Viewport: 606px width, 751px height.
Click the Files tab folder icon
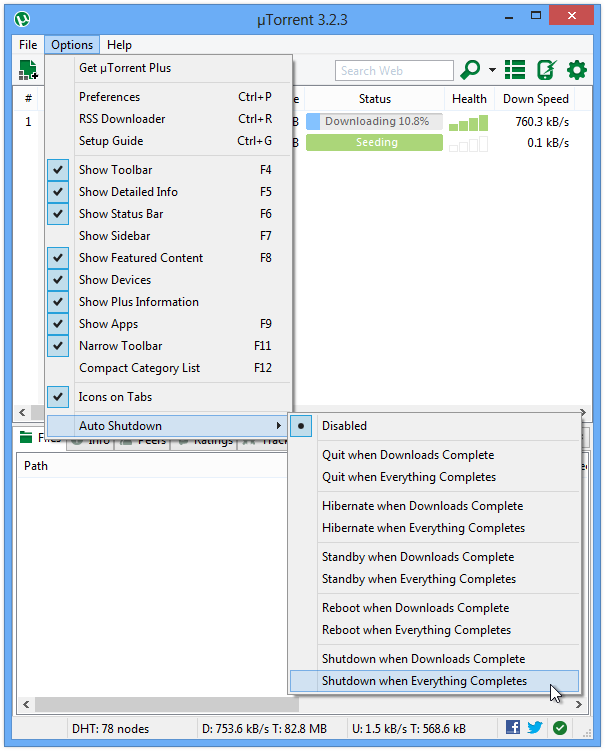tap(25, 437)
